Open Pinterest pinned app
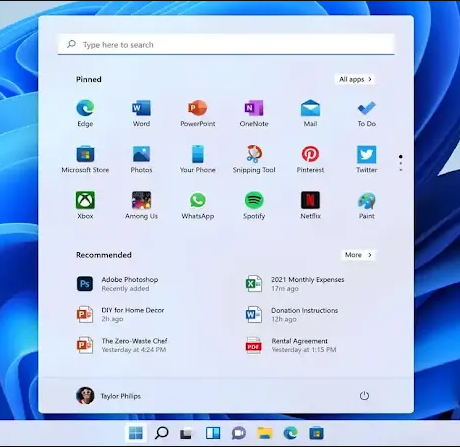Image resolution: width=460 pixels, height=447 pixels. (310, 159)
